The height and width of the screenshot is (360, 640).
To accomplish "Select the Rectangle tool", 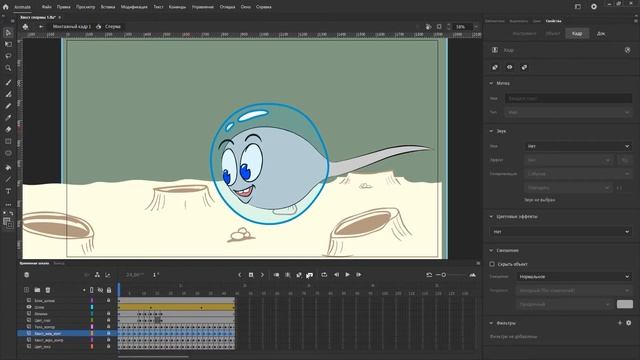I will point(8,142).
